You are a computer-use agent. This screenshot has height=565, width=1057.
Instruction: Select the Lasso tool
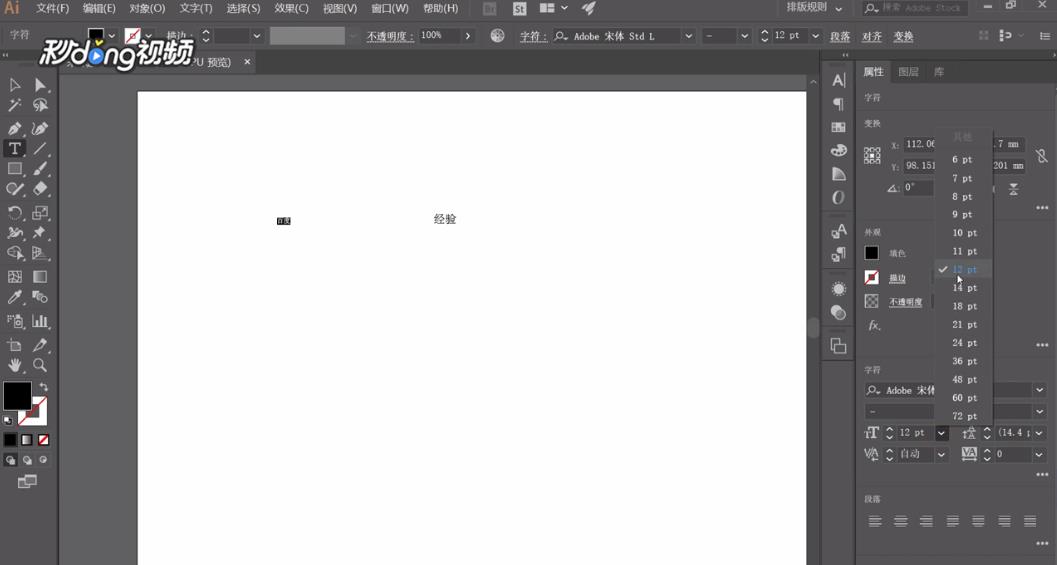coord(40,105)
